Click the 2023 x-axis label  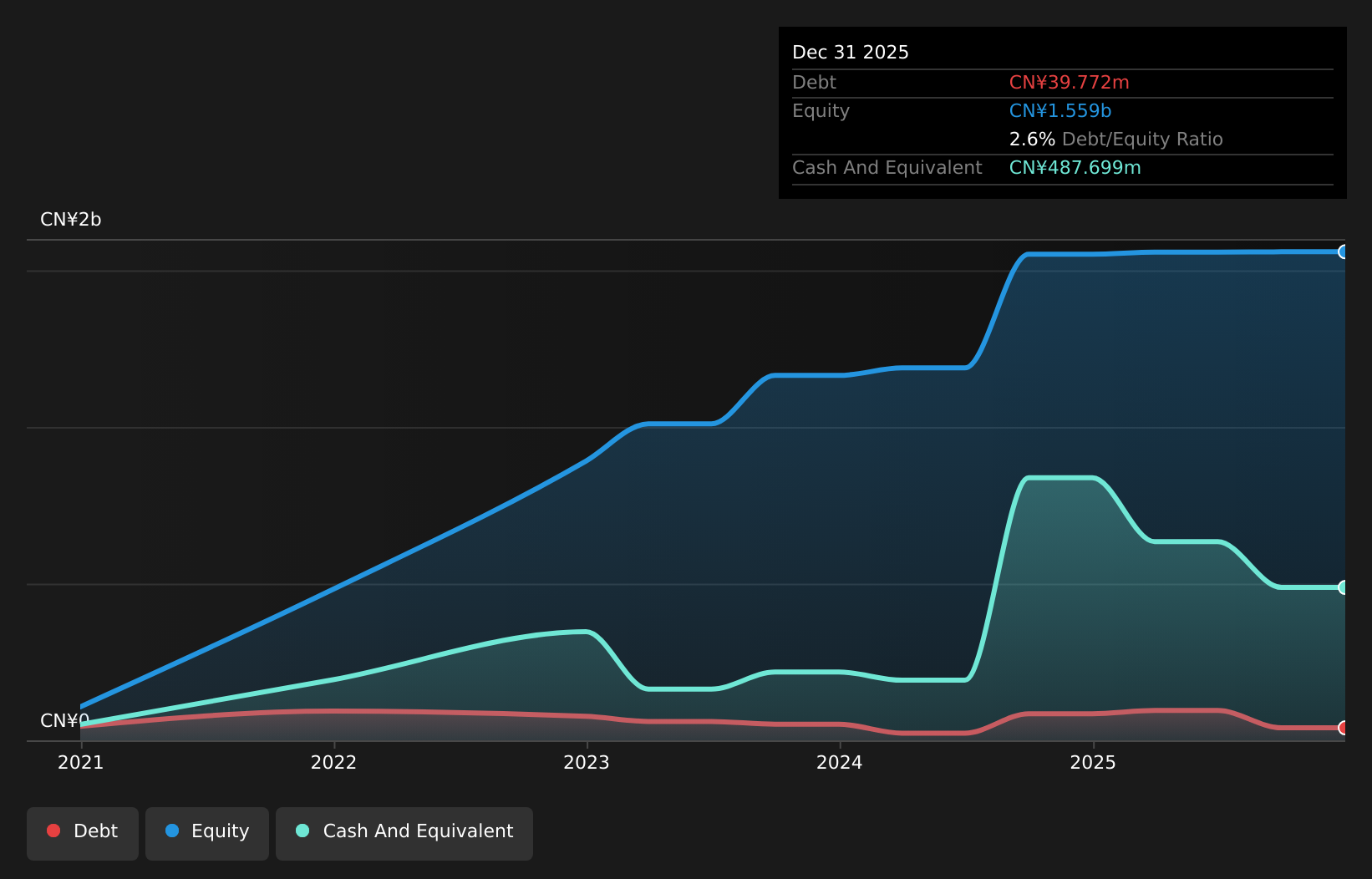587,763
